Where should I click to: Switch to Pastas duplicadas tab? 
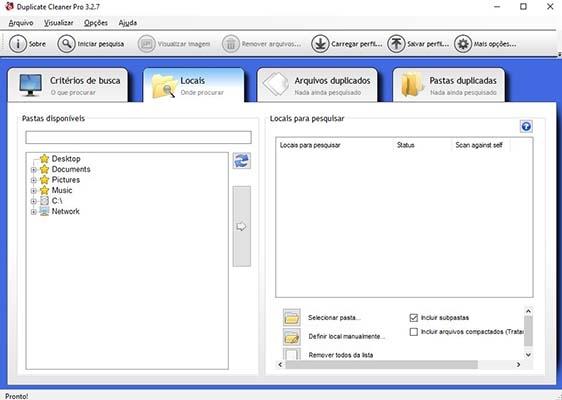tap(448, 85)
